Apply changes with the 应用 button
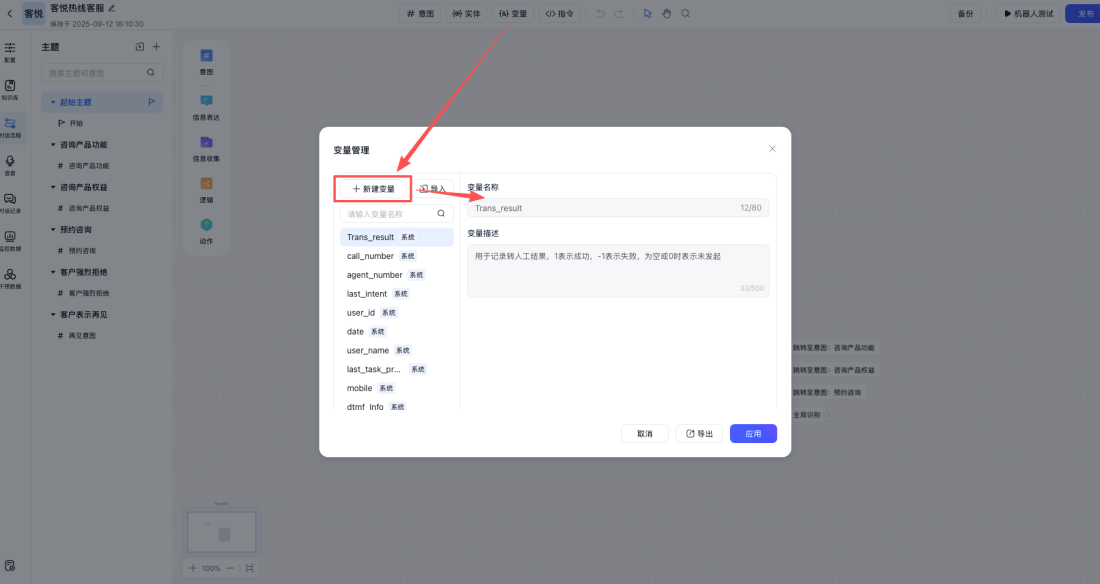The image size is (1100, 584). tap(753, 433)
